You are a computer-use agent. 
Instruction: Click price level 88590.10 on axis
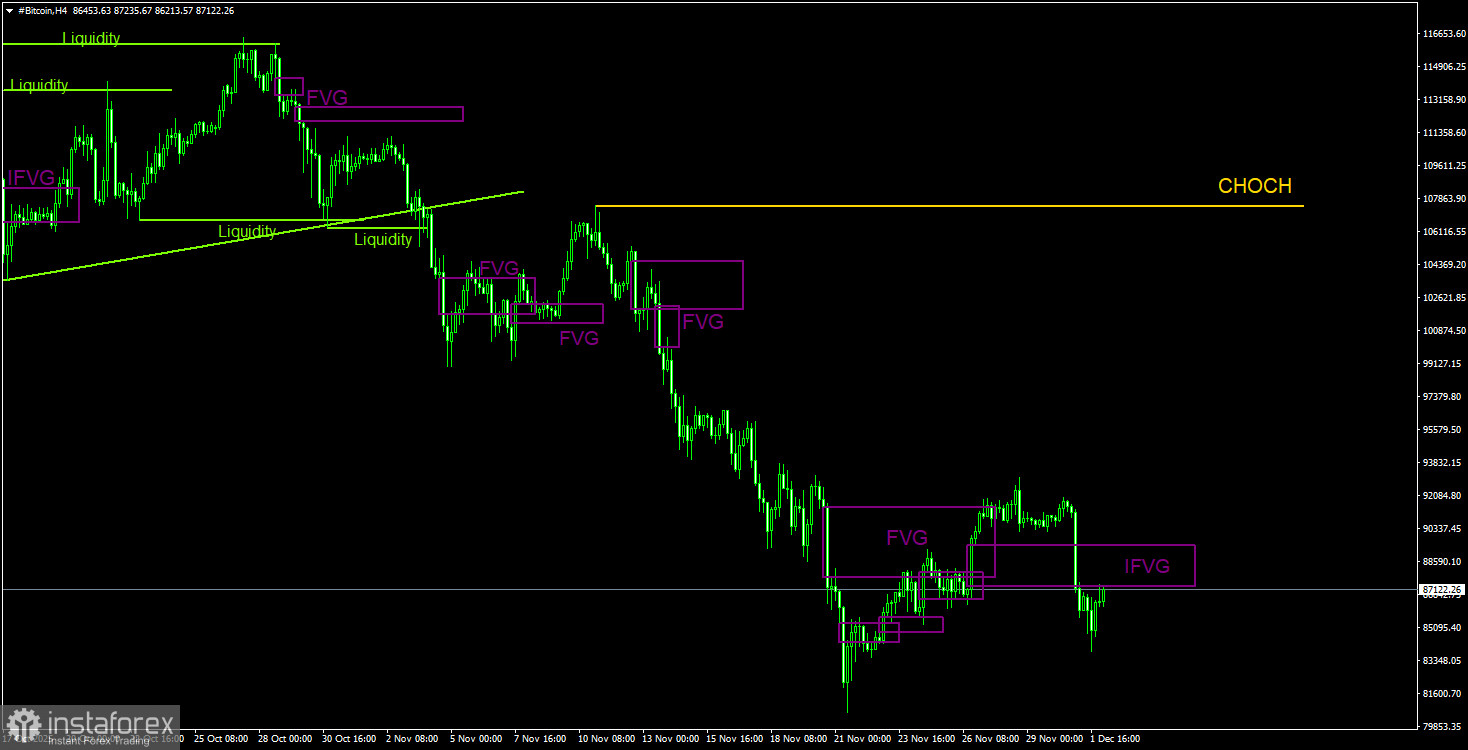(1443, 562)
